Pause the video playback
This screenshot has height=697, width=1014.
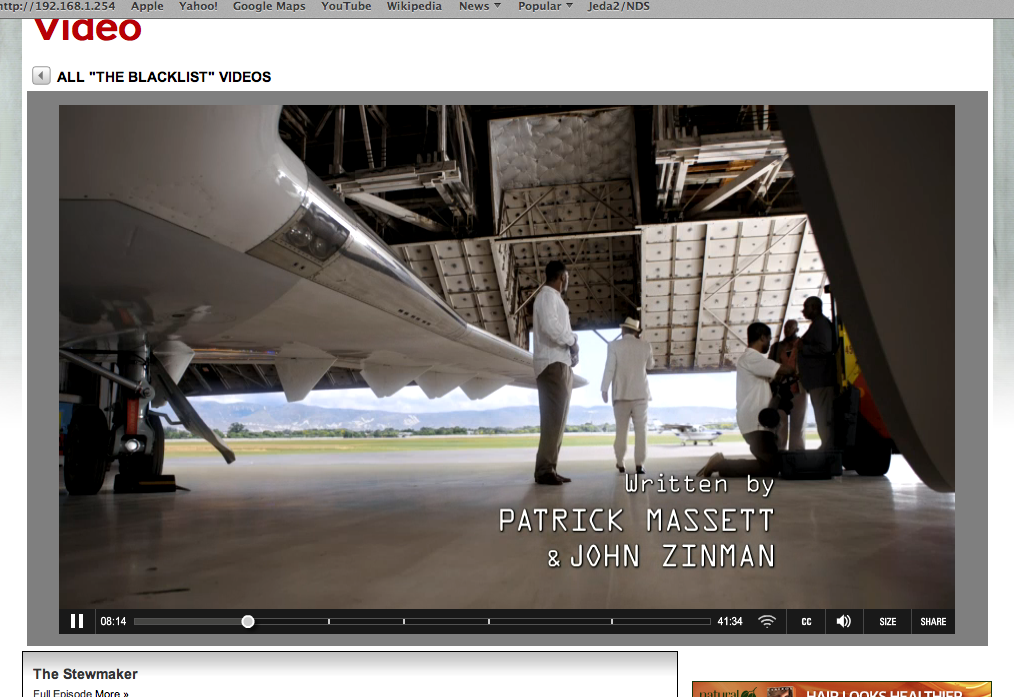(77, 621)
